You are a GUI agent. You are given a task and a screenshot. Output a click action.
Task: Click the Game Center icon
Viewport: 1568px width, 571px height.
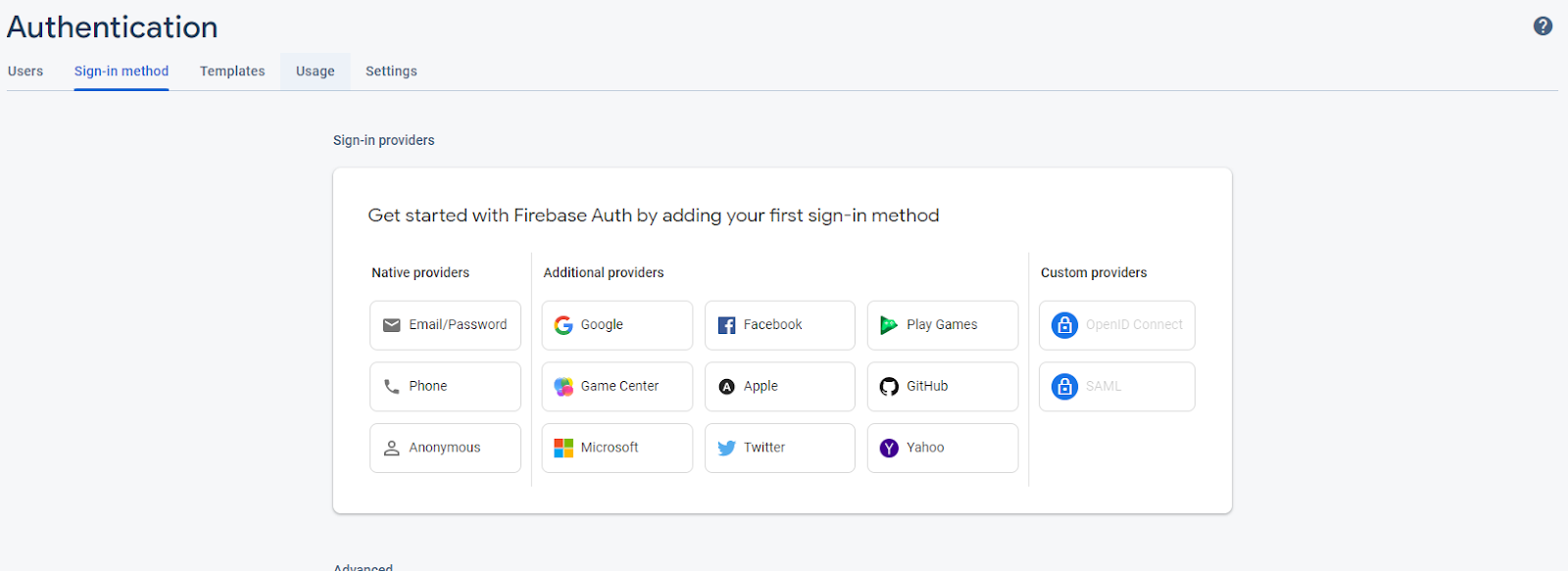point(563,387)
